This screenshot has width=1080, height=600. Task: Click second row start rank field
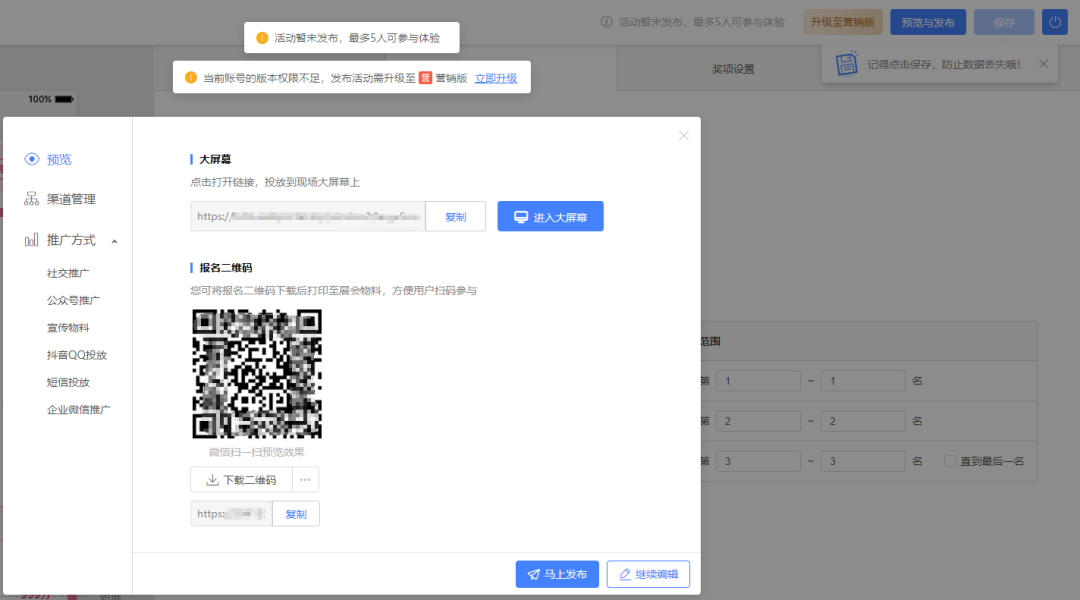pyautogui.click(x=758, y=421)
